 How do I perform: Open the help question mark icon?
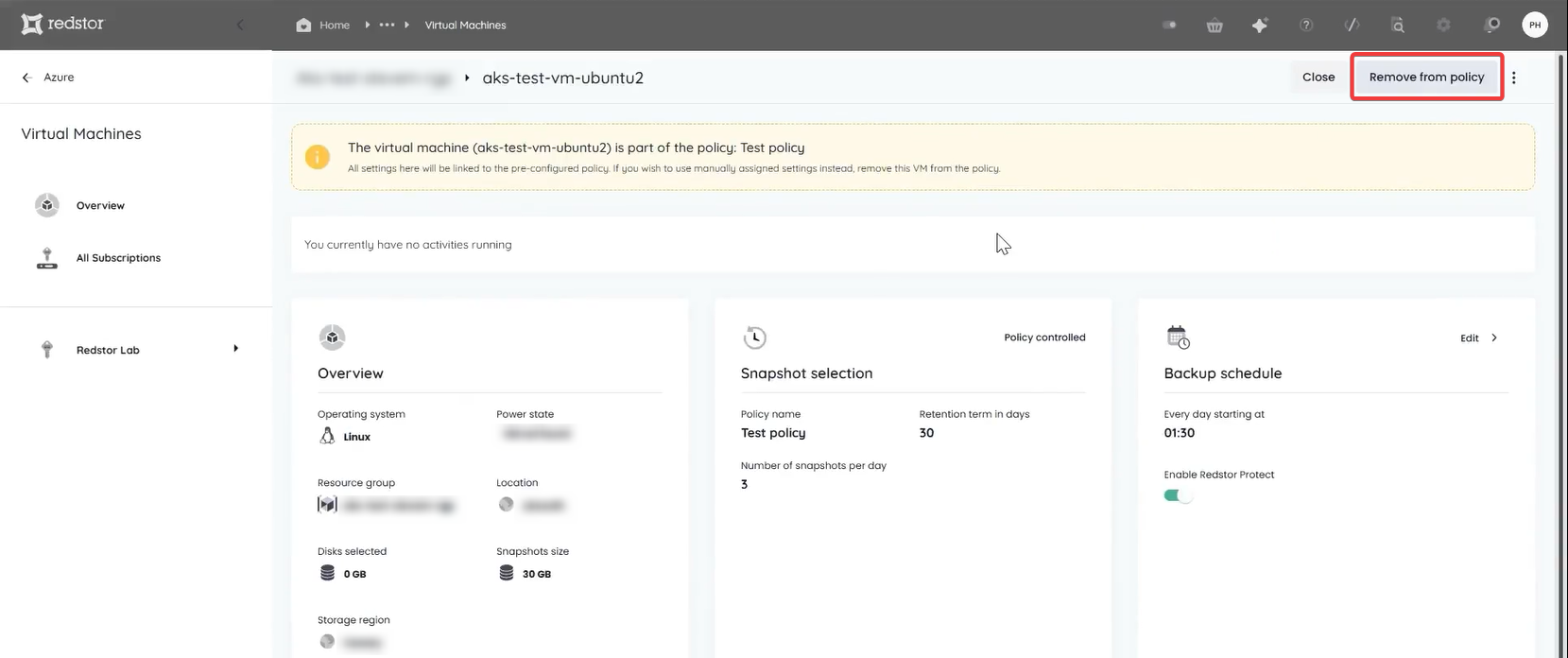pos(1306,26)
